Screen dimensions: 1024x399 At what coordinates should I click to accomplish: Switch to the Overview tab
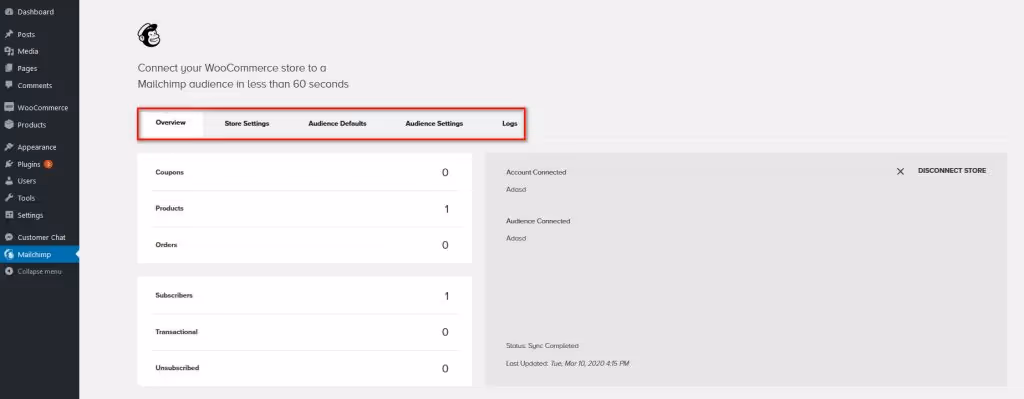point(170,123)
